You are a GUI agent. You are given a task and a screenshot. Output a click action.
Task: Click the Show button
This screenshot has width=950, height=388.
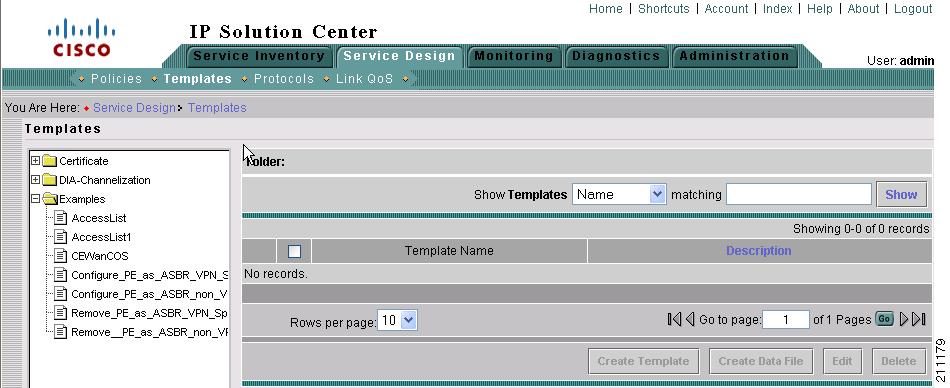pyautogui.click(x=901, y=195)
